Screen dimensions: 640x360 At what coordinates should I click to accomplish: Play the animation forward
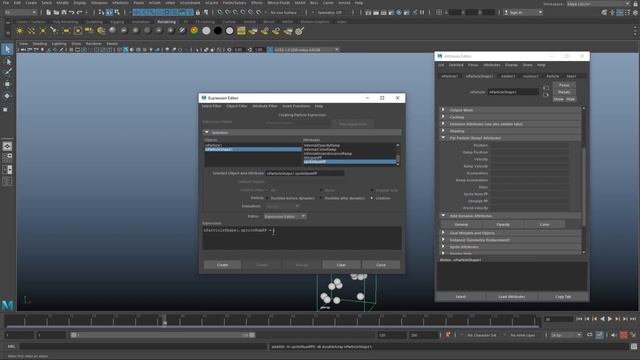click(610, 319)
